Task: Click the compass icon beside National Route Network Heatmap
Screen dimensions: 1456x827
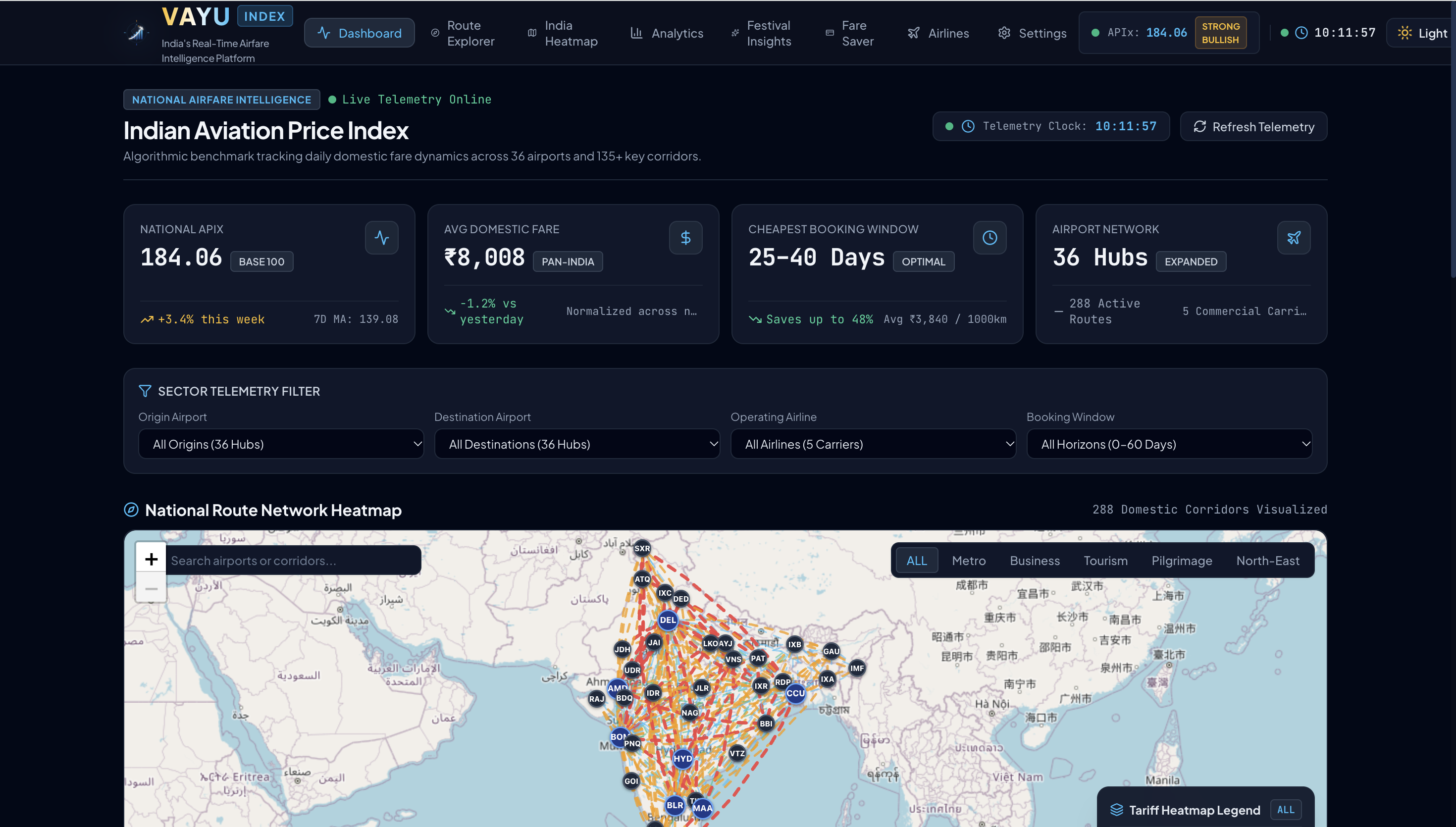Action: pos(131,510)
